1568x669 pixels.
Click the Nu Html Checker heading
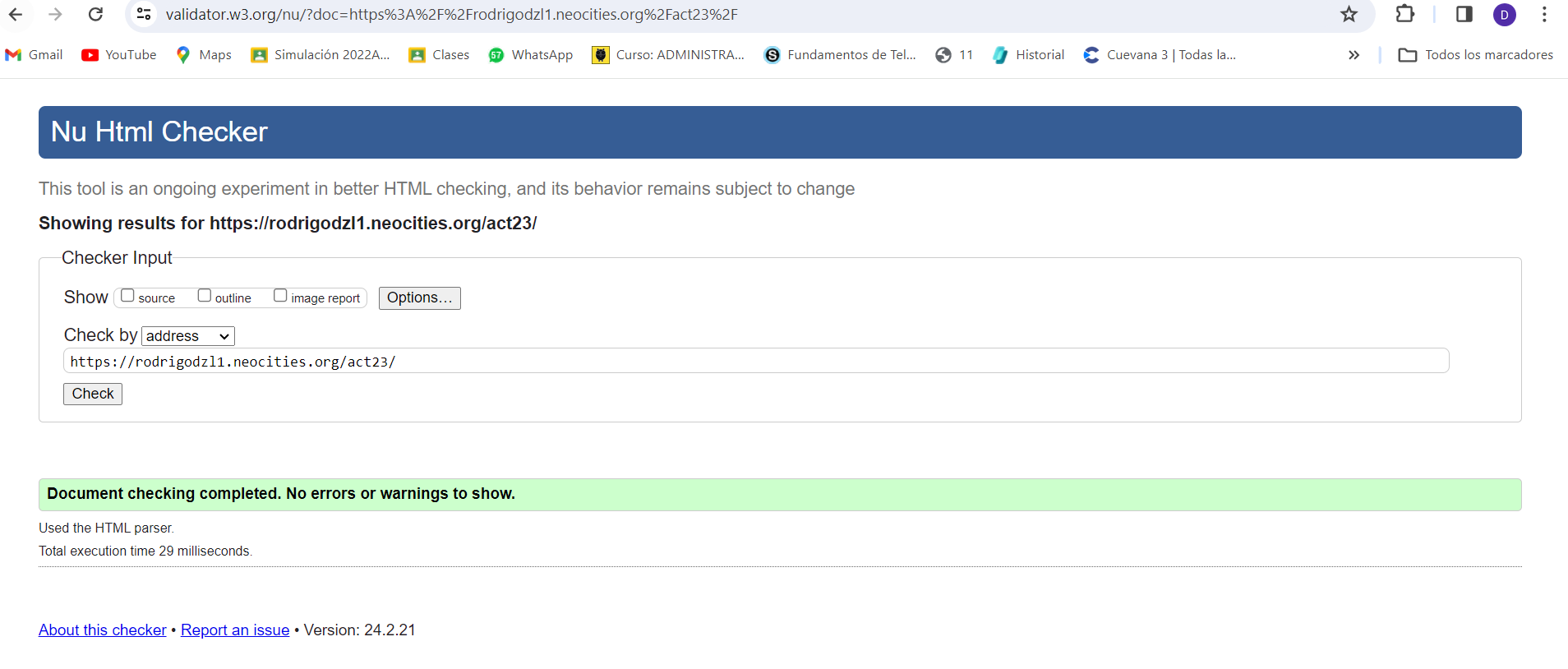[x=159, y=131]
